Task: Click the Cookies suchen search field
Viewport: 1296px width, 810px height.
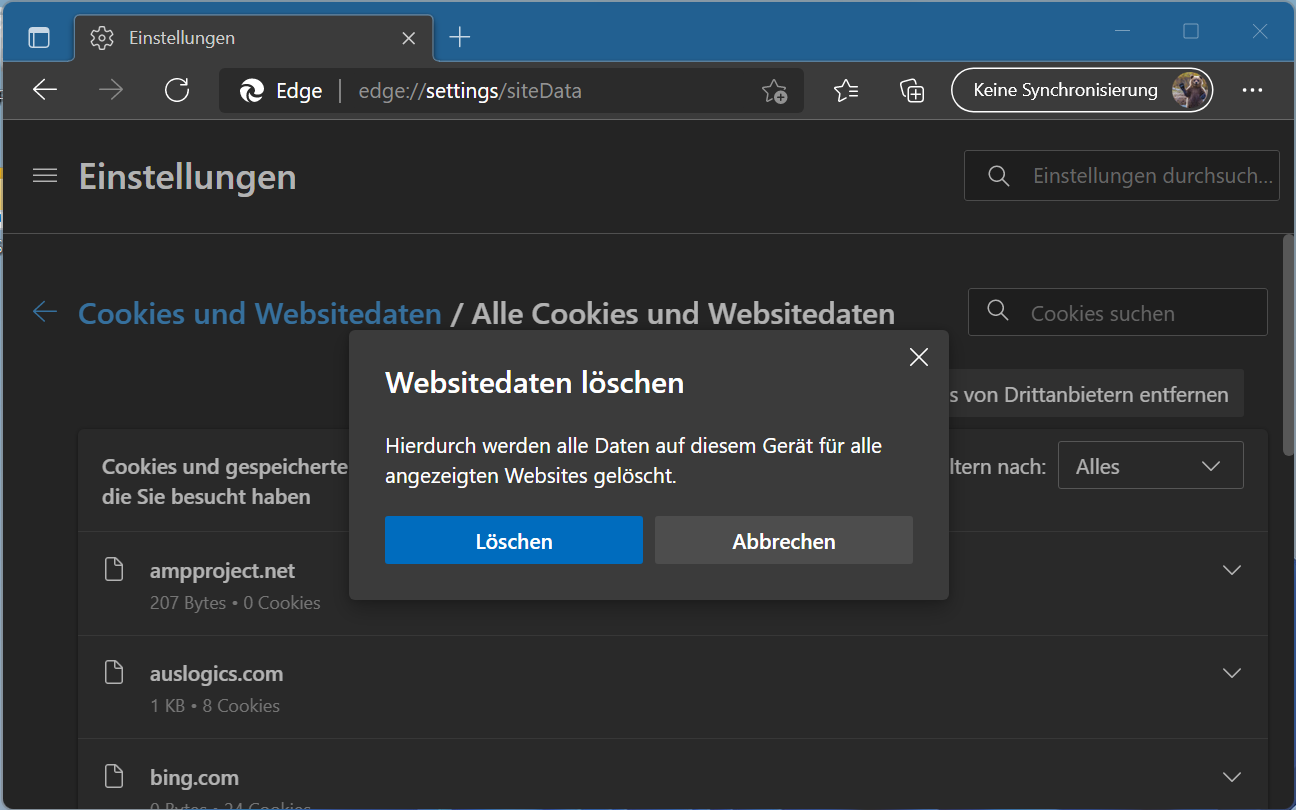Action: (1130, 313)
